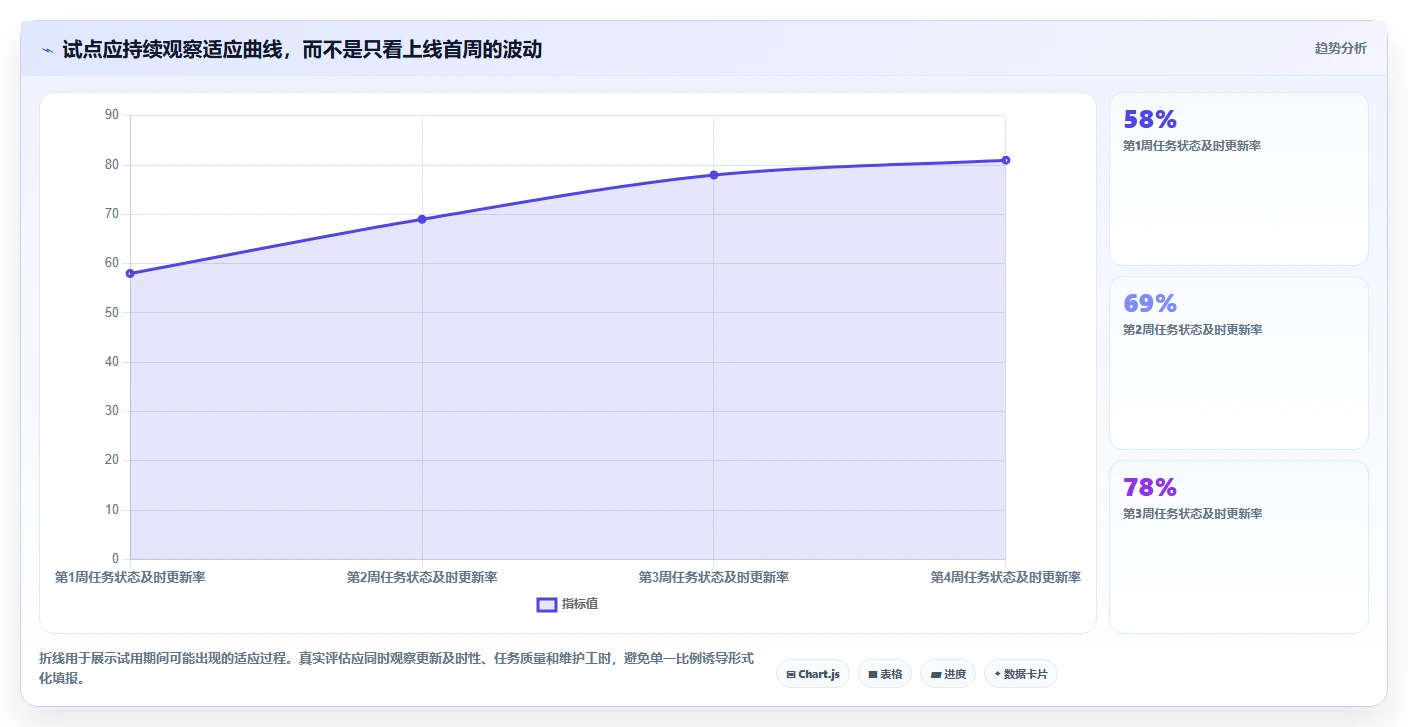Select the week 1 data point at 58
Viewport: 1408px width, 727px height.
130,273
